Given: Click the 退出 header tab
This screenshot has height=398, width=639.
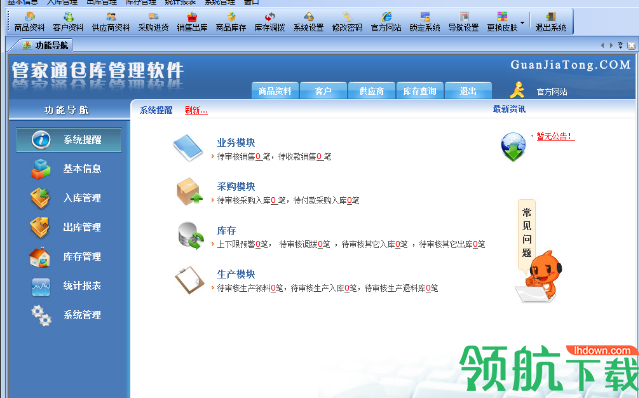Looking at the screenshot, I should 468,91.
